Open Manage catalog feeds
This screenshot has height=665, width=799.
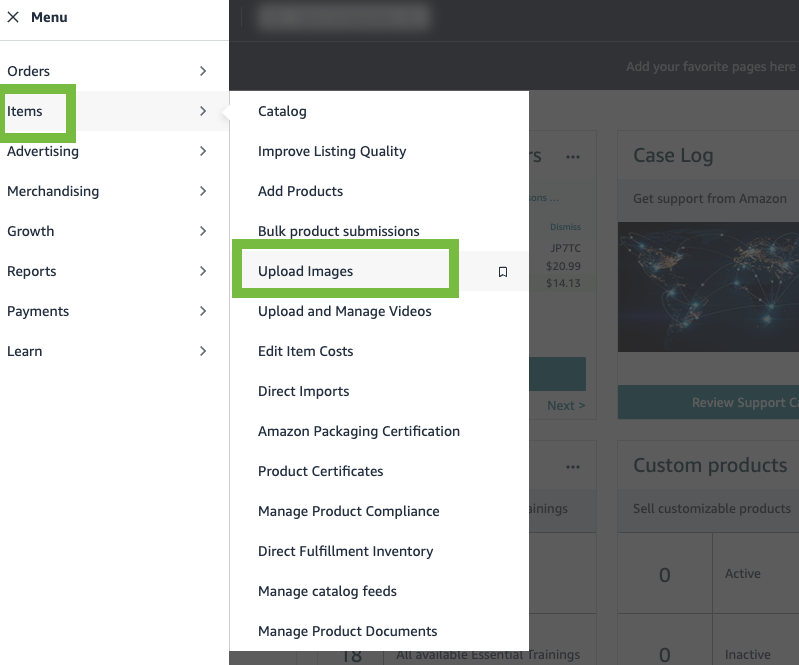click(328, 591)
